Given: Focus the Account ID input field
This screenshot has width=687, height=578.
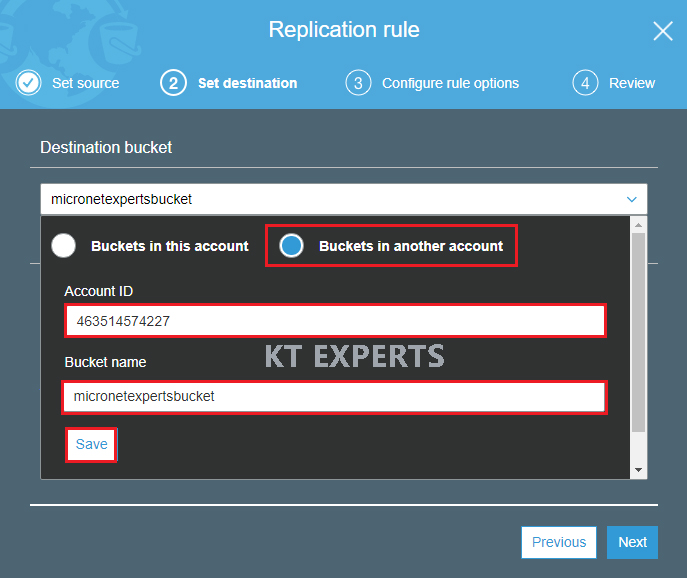Looking at the screenshot, I should [x=336, y=321].
